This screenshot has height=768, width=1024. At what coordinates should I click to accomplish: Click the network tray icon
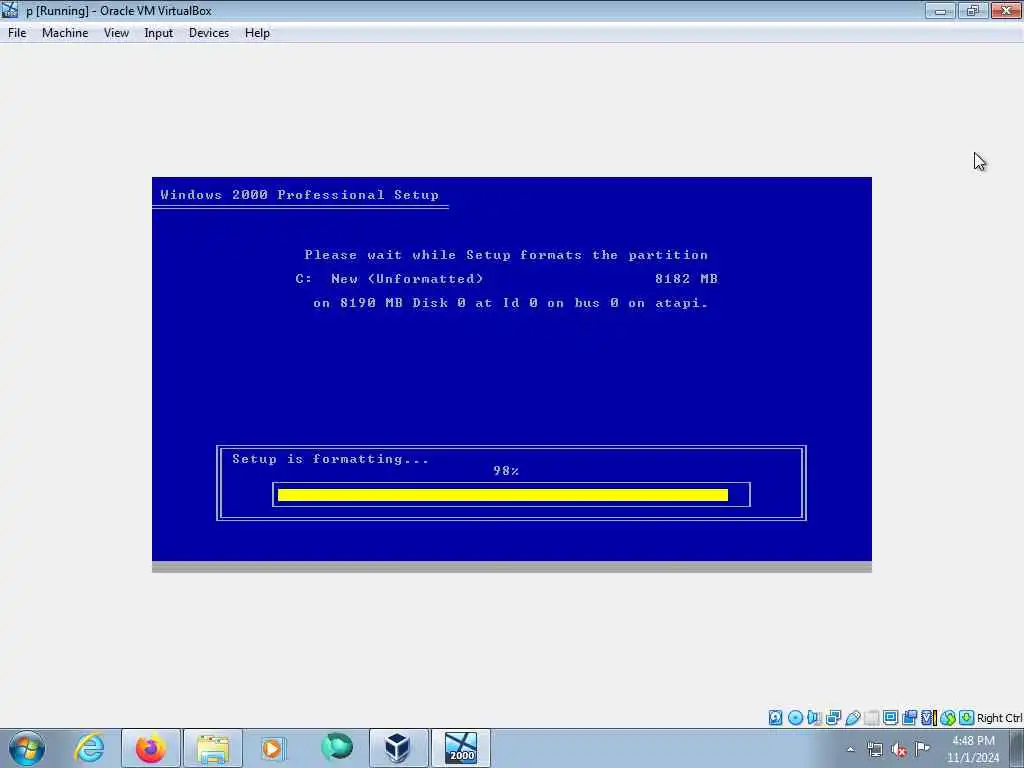(x=875, y=749)
